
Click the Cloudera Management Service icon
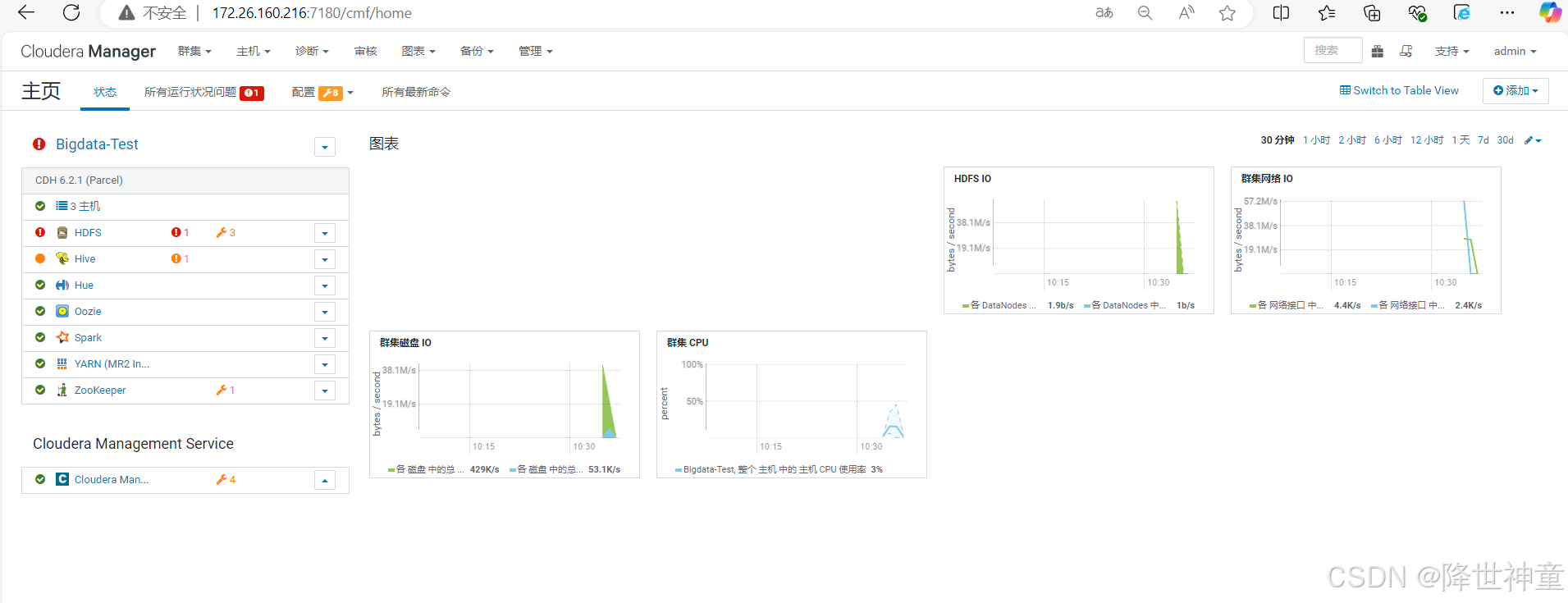pyautogui.click(x=62, y=479)
